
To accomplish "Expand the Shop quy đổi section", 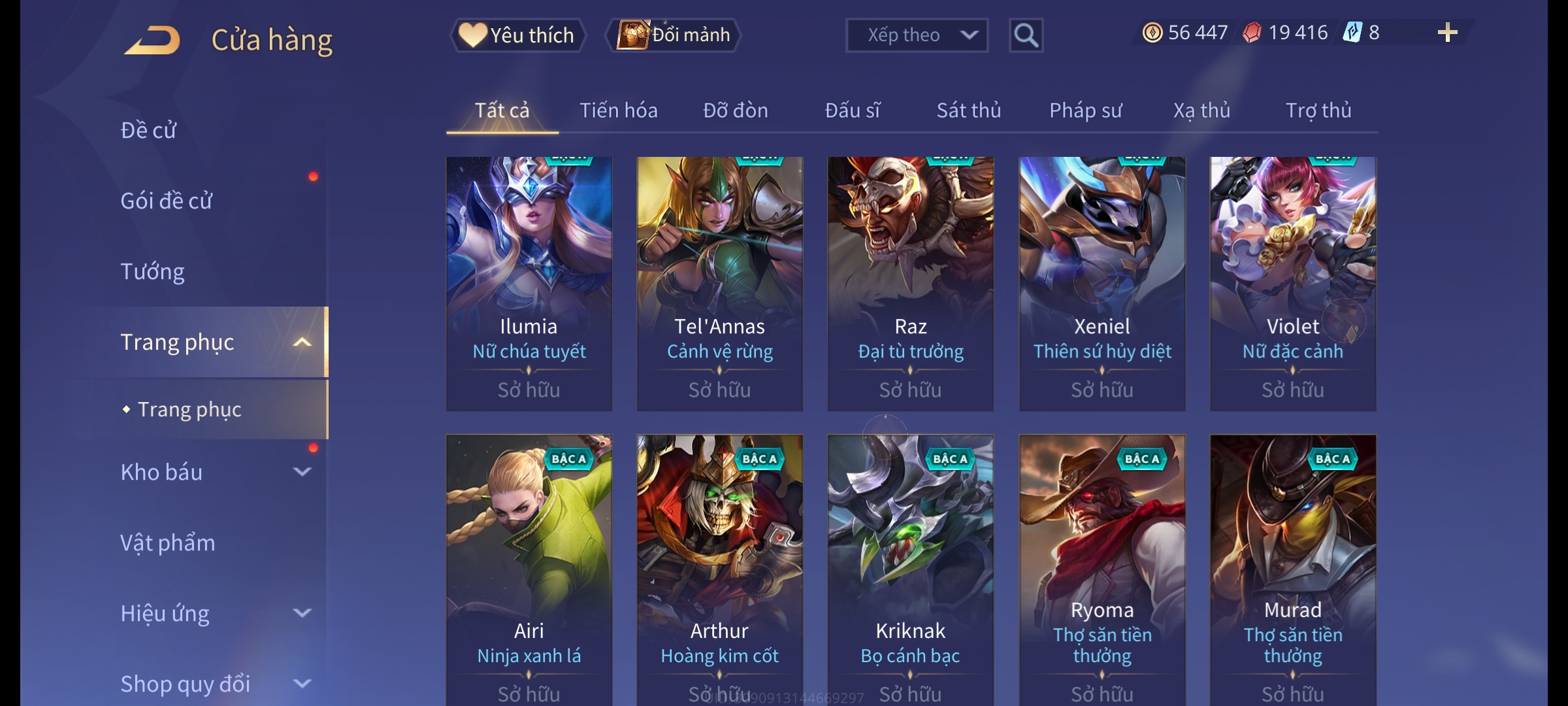I will (x=302, y=684).
